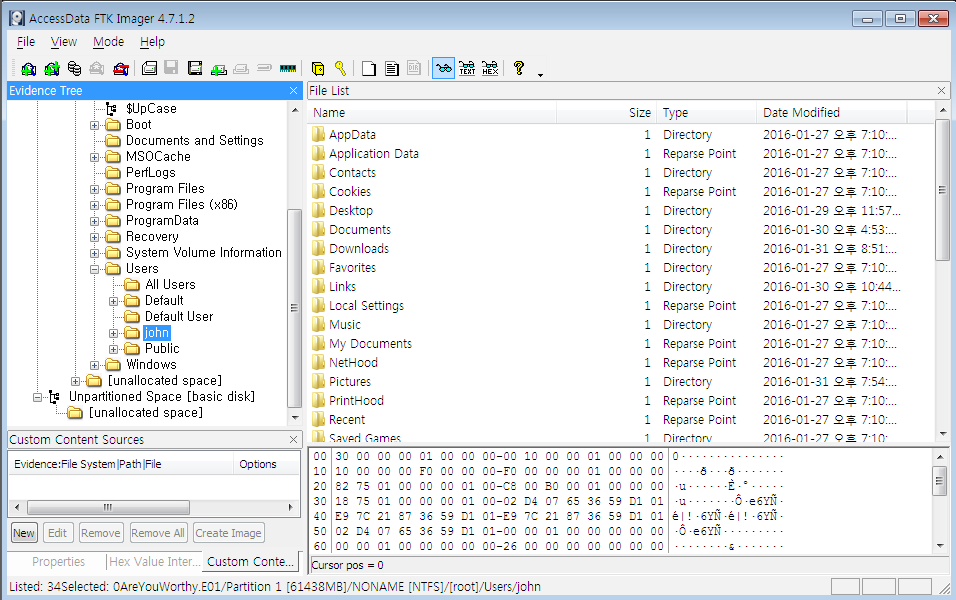Click the greyed Create Custom Content Image icon
Image resolution: width=956 pixels, height=600 pixels.
tap(241, 68)
